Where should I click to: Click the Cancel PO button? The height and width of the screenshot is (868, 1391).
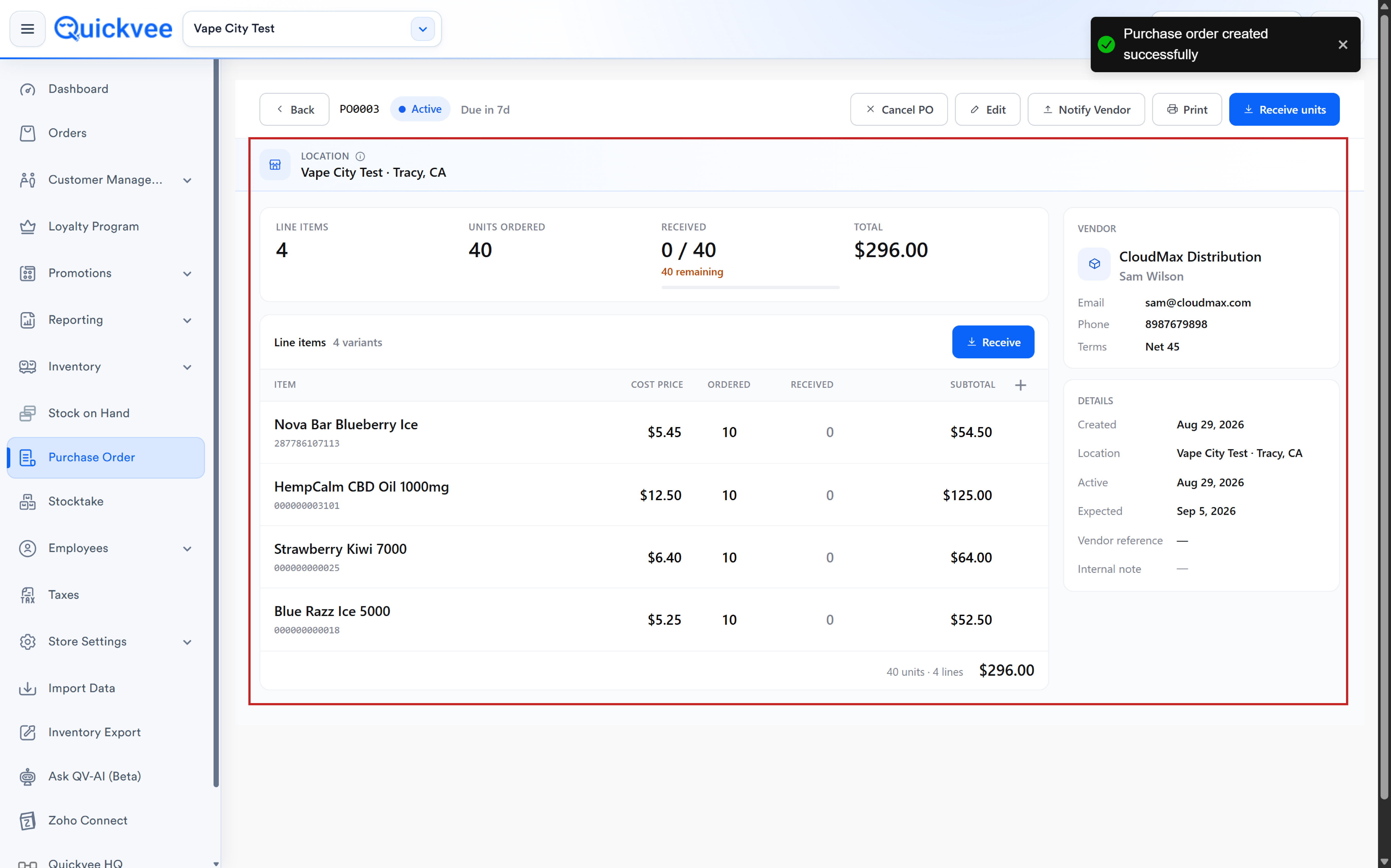(x=899, y=109)
